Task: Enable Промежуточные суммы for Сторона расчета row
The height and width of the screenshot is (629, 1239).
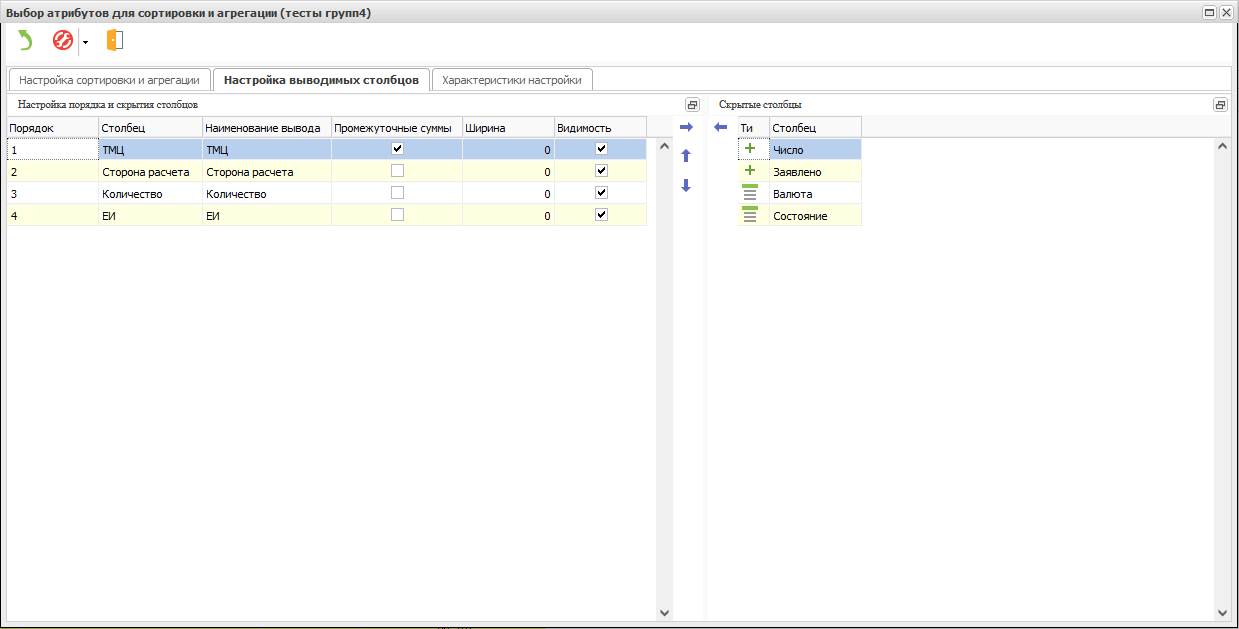Action: point(397,171)
